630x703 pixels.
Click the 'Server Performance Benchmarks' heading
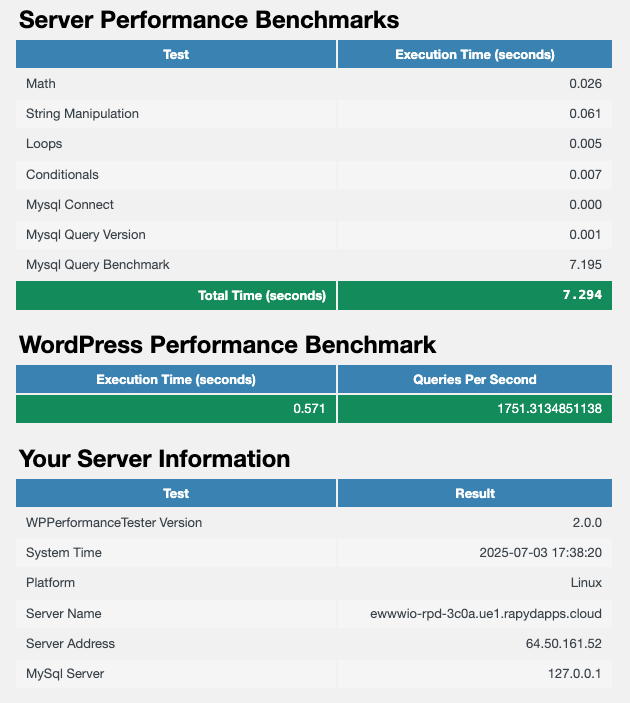[x=209, y=20]
